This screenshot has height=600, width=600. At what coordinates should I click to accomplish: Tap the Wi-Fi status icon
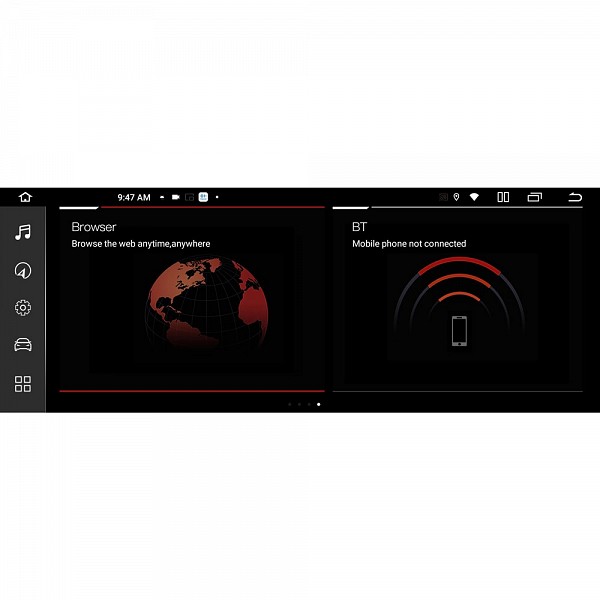(474, 197)
